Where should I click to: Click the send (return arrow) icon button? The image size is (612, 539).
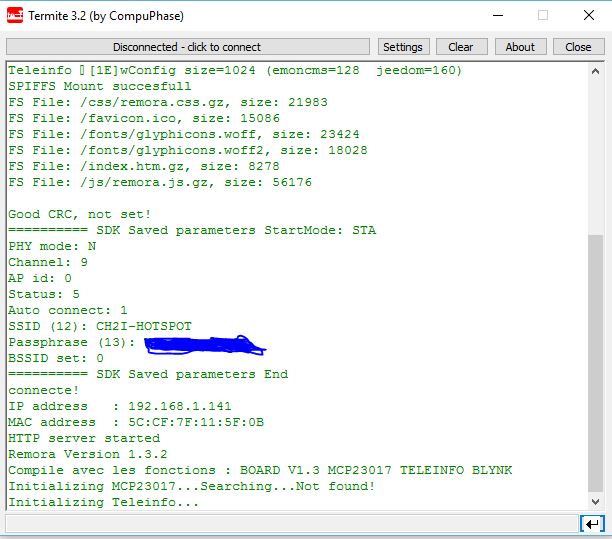pyautogui.click(x=592, y=524)
